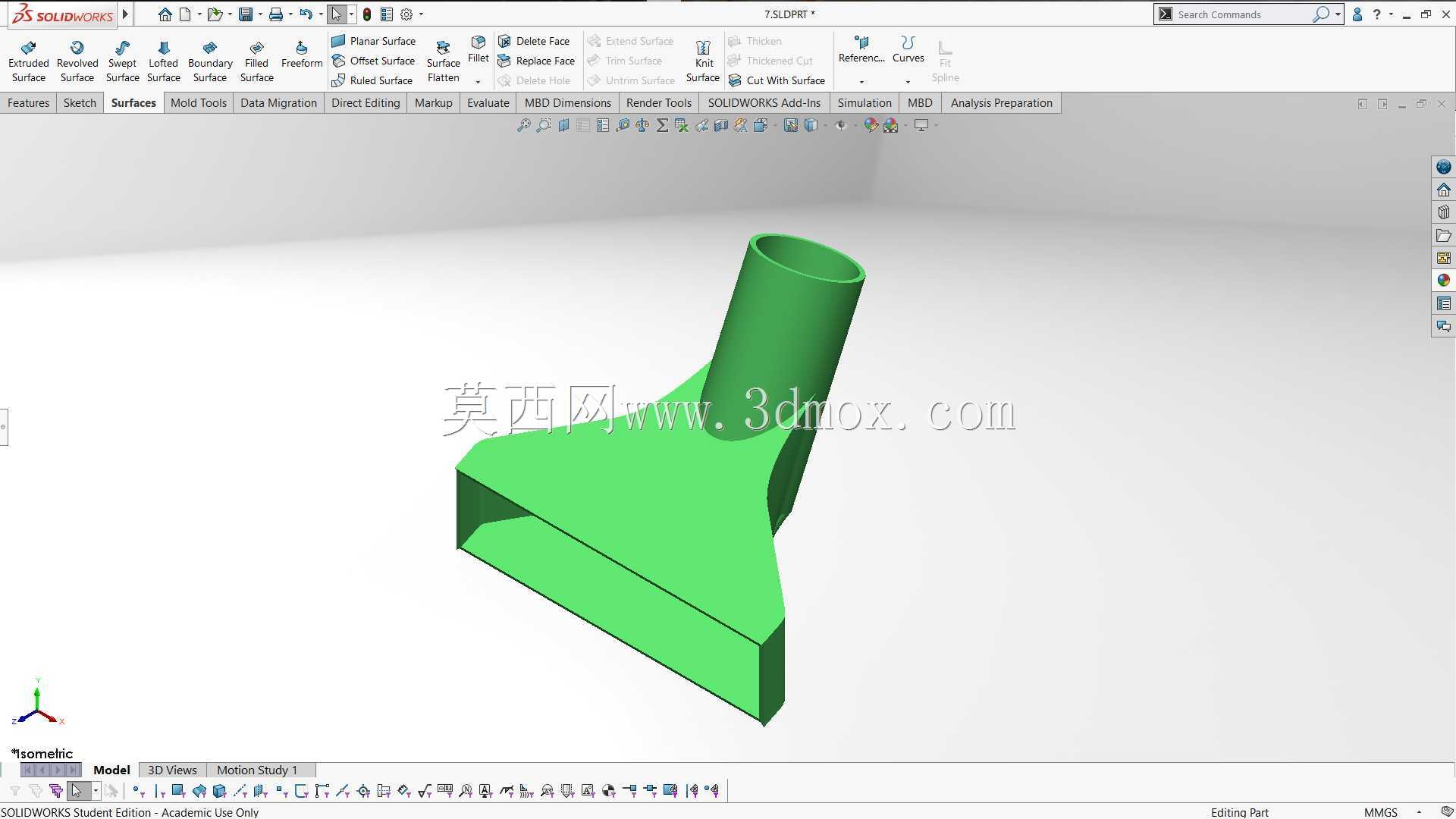Click the sigma Section Properties icon

coord(662,125)
